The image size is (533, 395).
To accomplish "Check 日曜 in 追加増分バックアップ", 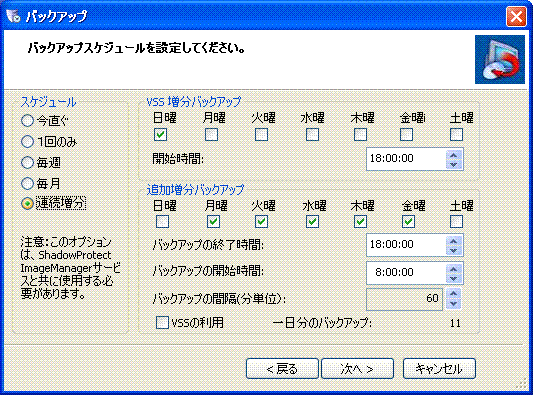I will [x=162, y=222].
